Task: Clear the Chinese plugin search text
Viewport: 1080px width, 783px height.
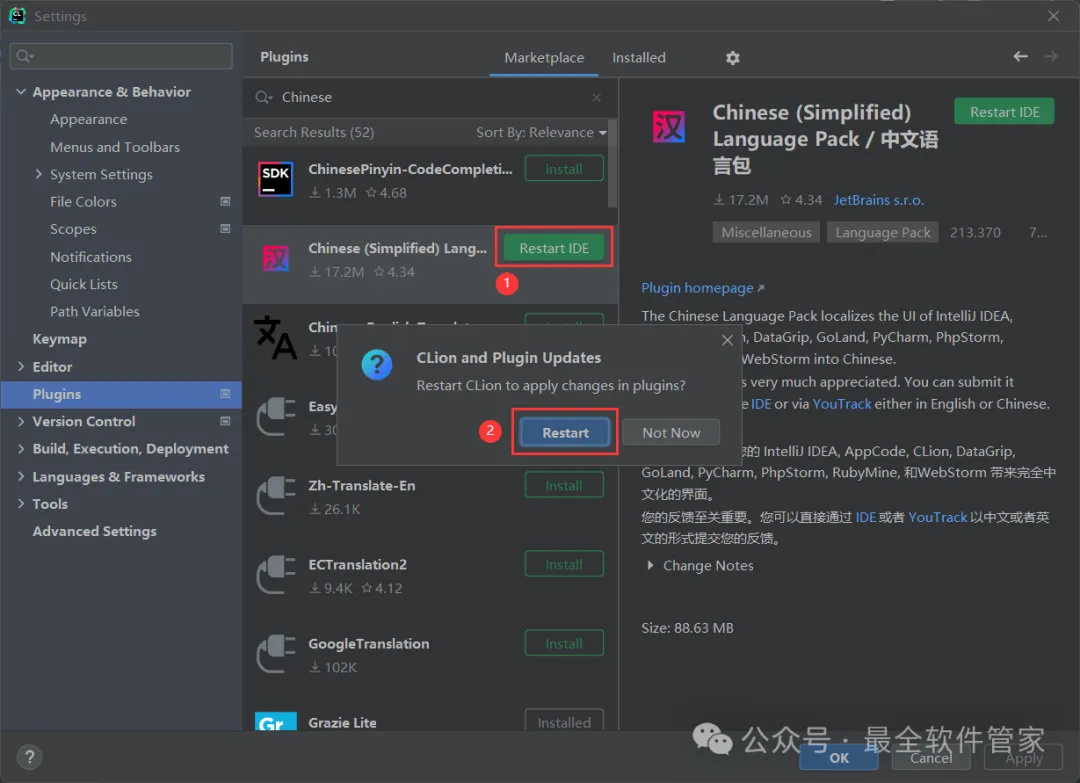Action: [596, 98]
